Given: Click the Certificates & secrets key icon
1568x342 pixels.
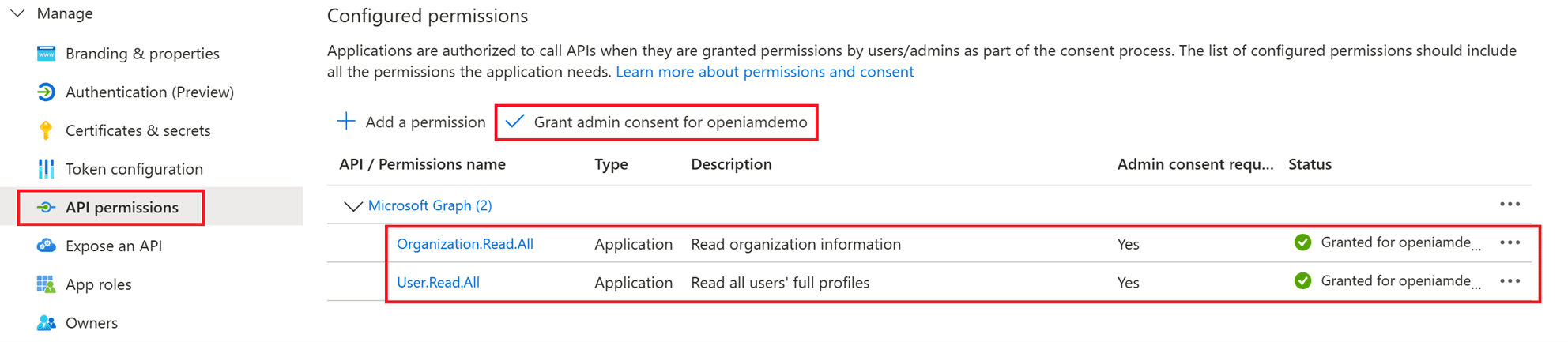Looking at the screenshot, I should [x=46, y=130].
